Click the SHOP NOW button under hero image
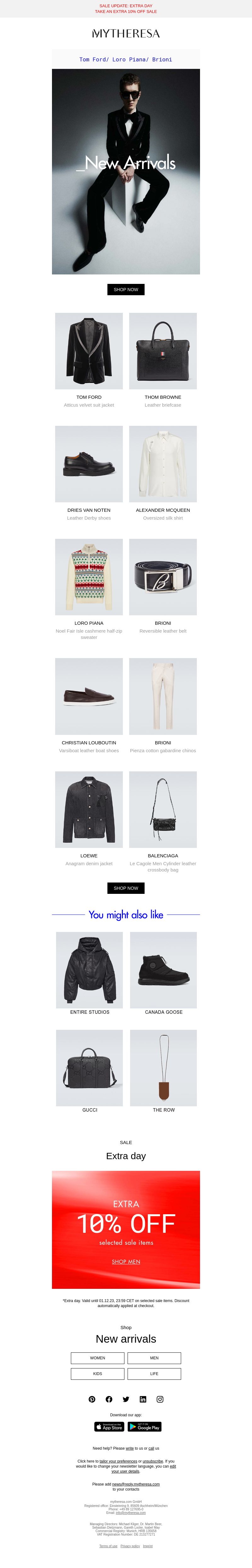 pyautogui.click(x=126, y=290)
